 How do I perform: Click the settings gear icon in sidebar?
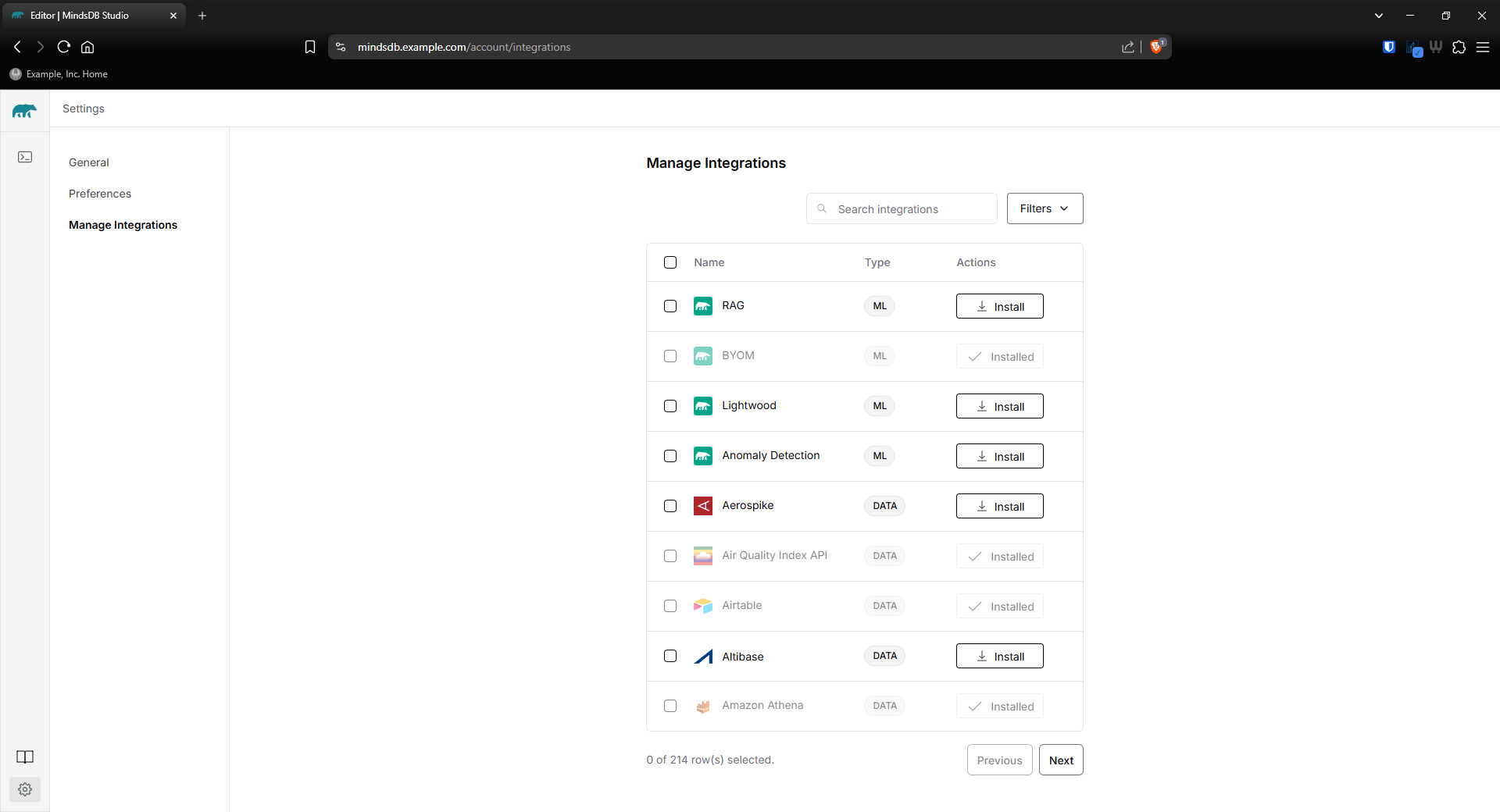coord(25,789)
